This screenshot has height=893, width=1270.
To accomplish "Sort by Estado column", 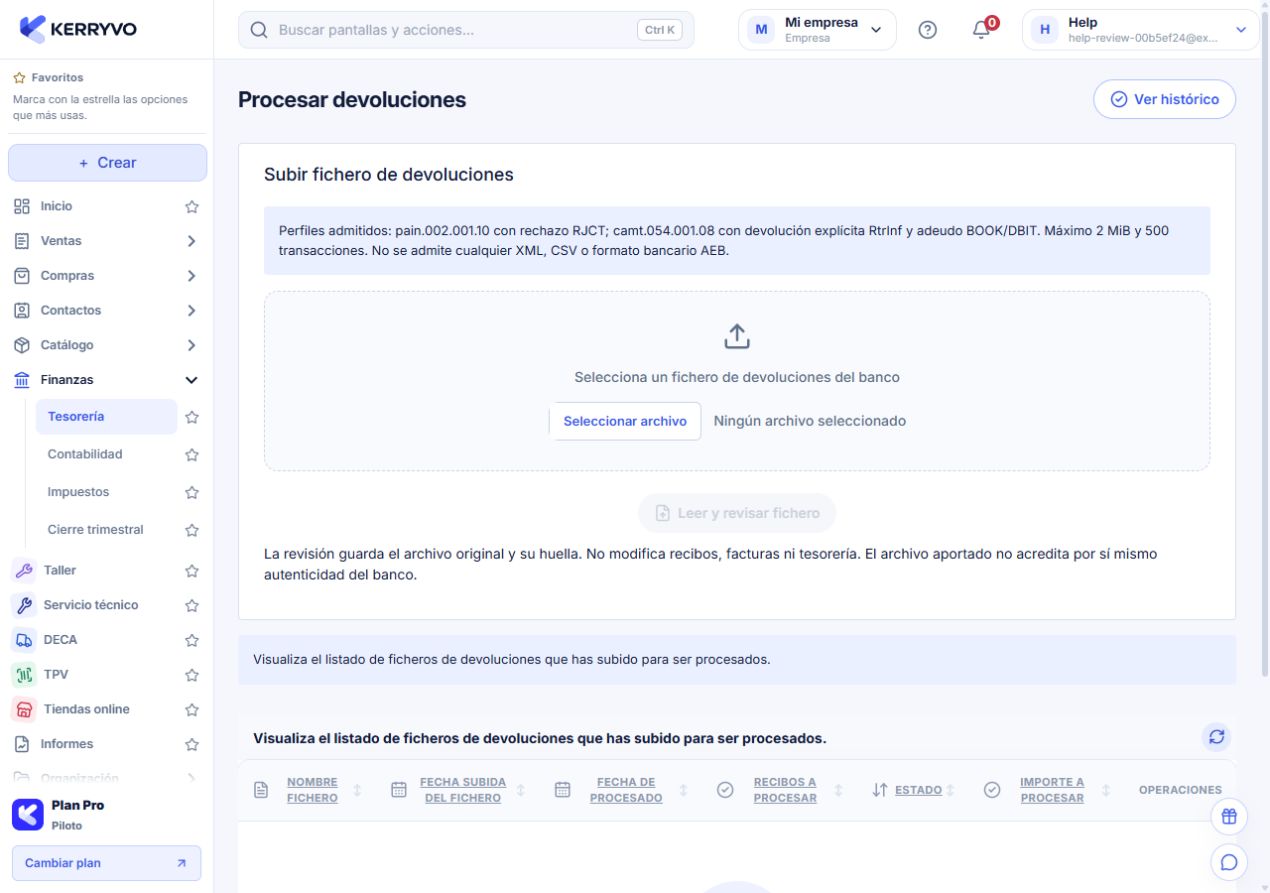I will [x=918, y=790].
